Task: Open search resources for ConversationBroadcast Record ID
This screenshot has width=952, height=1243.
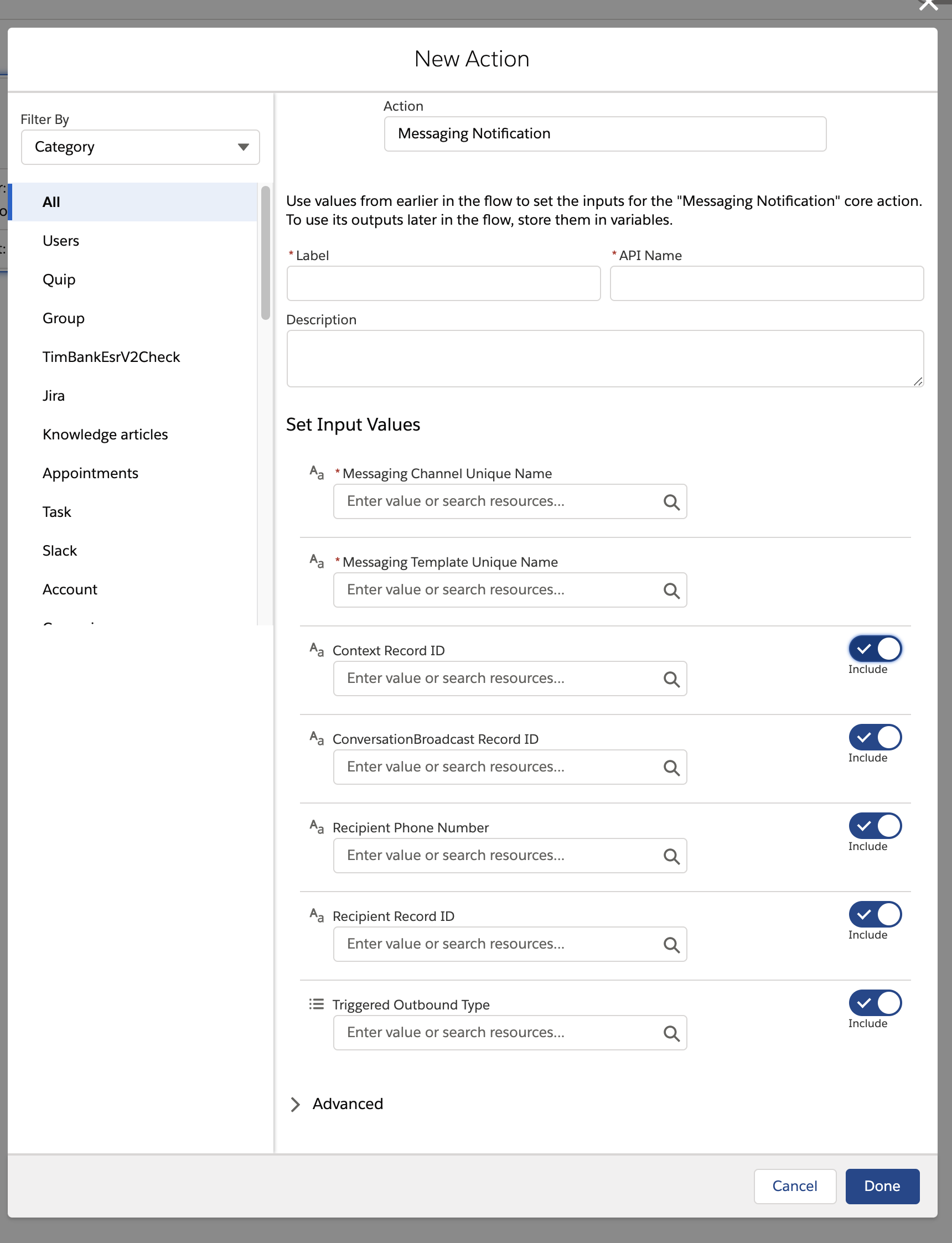Action: (671, 766)
